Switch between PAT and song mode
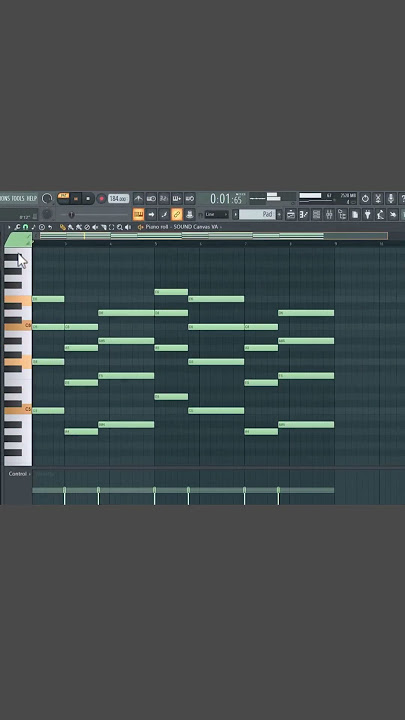Screen dimensions: 405x720 pos(63,196)
